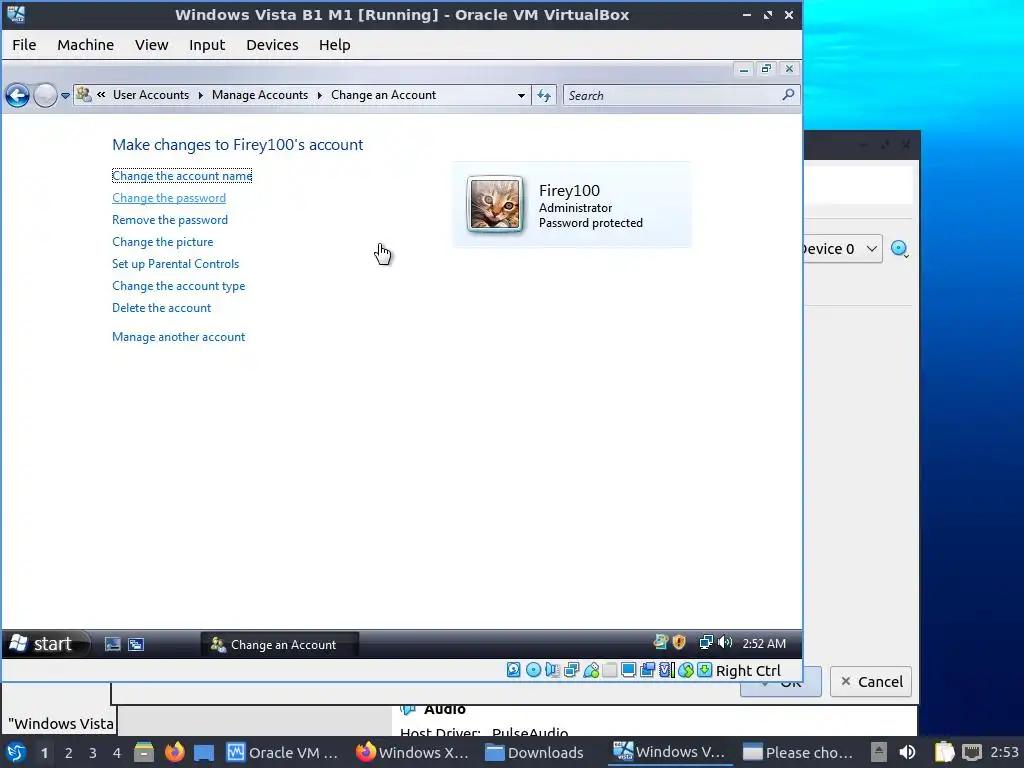Click the Vista back navigation arrow
This screenshot has height=768, width=1024.
[18, 95]
